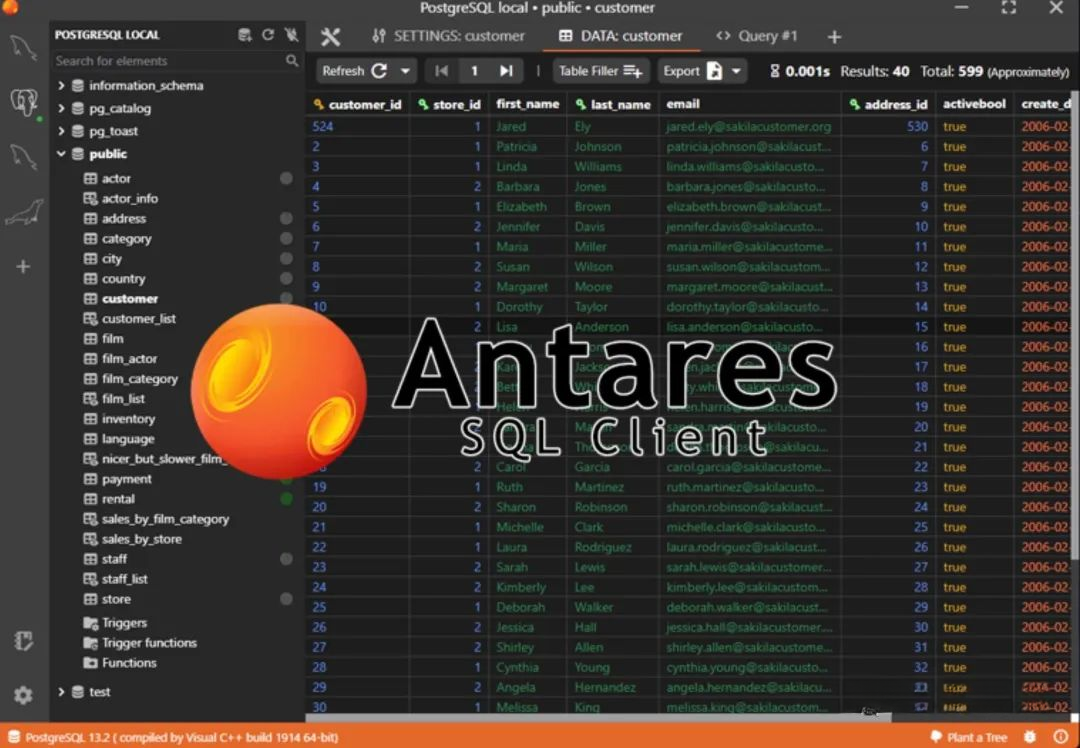Click the Plant a Tree link
The height and width of the screenshot is (748, 1080).
point(968,736)
